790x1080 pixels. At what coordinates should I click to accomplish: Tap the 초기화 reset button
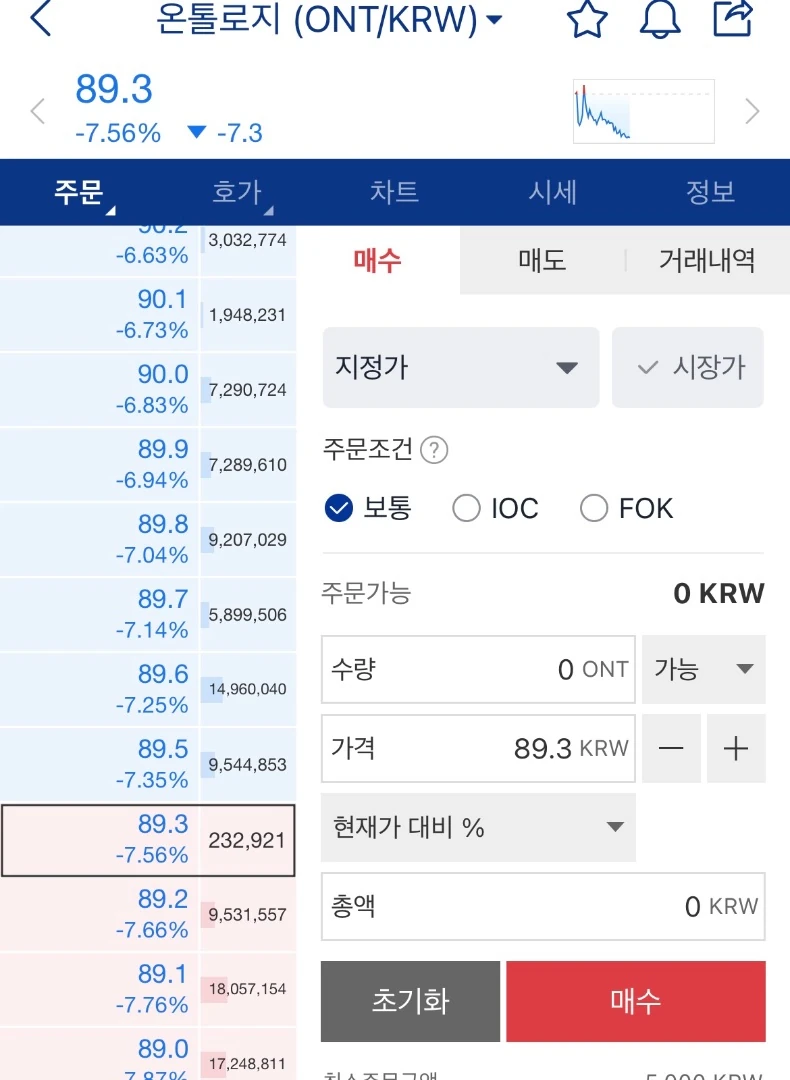tap(410, 1001)
